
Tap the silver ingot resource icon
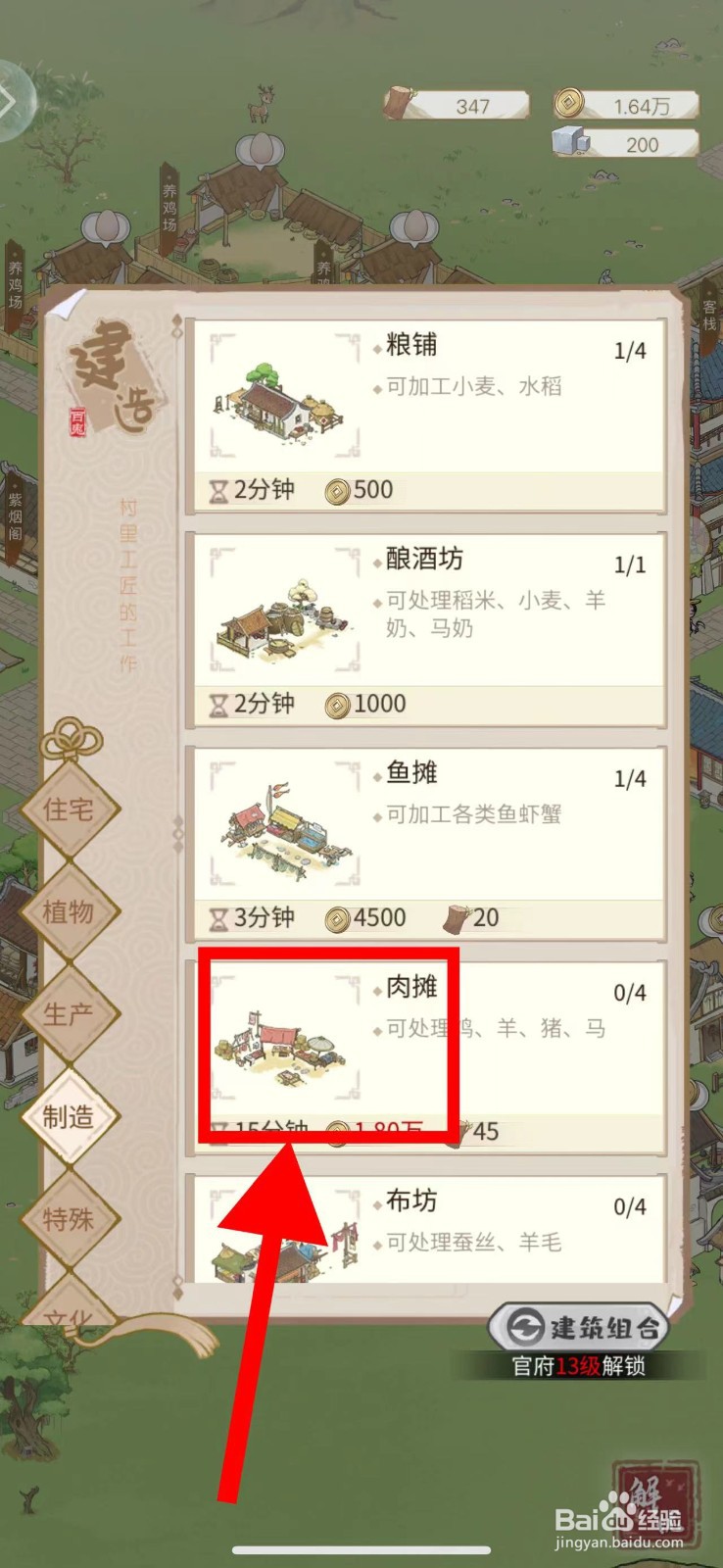tap(570, 142)
